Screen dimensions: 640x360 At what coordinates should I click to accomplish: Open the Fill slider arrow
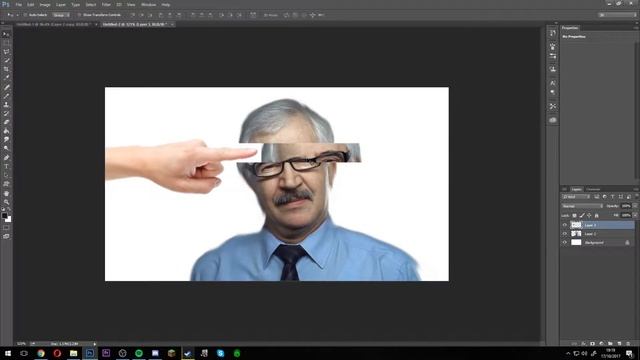point(635,216)
